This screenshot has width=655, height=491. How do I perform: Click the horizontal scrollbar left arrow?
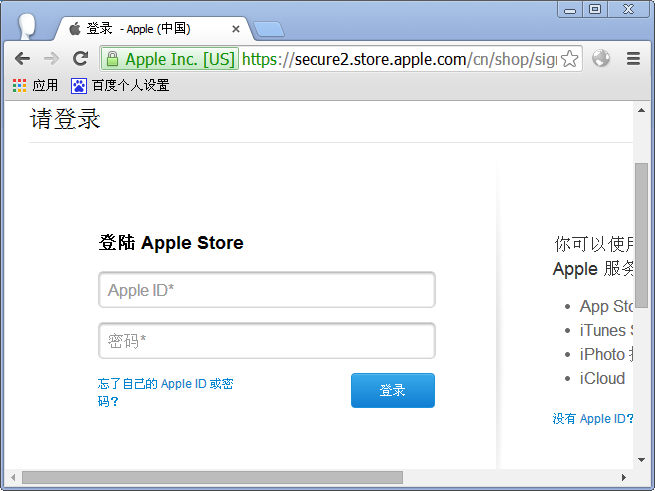pos(13,477)
